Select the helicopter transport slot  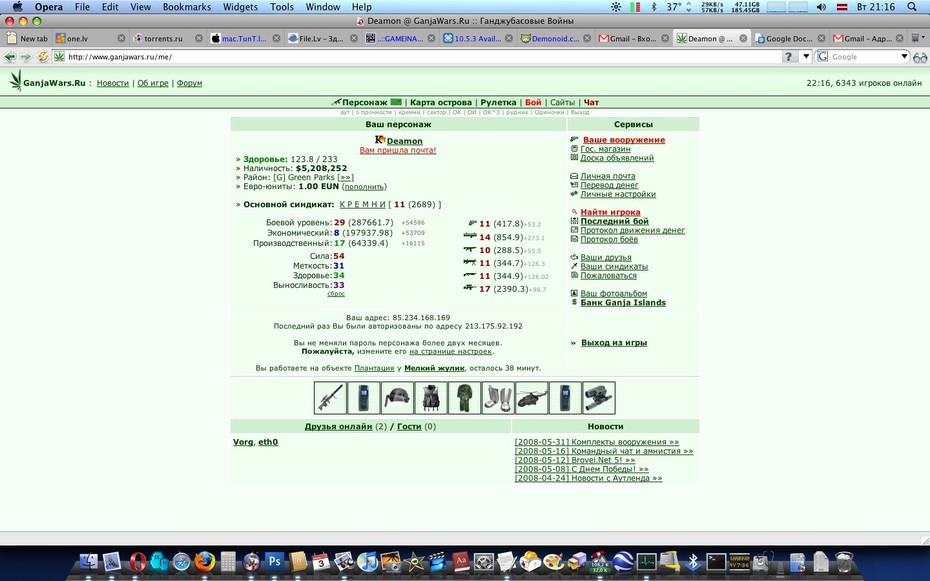click(x=531, y=398)
